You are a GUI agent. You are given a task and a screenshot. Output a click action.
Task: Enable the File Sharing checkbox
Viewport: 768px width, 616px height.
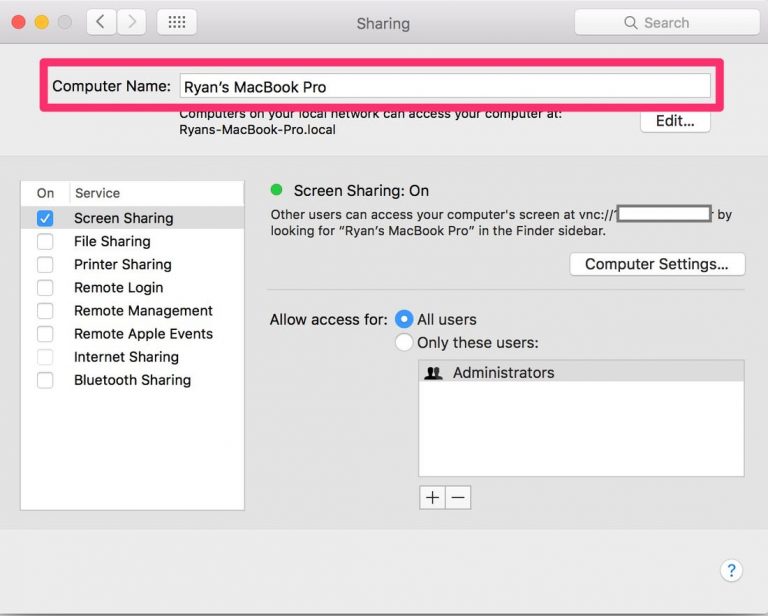[x=45, y=241]
